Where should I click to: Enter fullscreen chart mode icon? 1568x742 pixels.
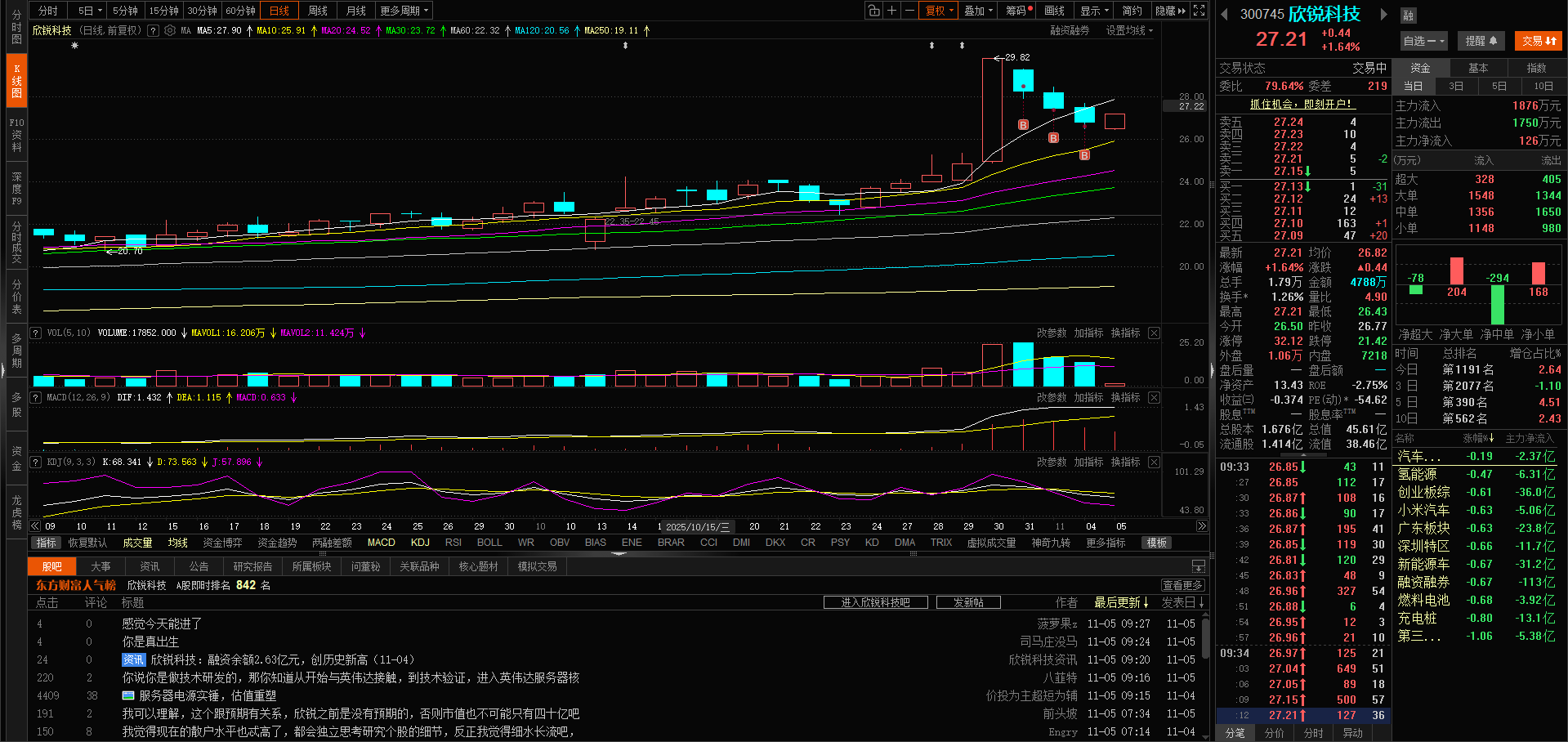click(1199, 11)
